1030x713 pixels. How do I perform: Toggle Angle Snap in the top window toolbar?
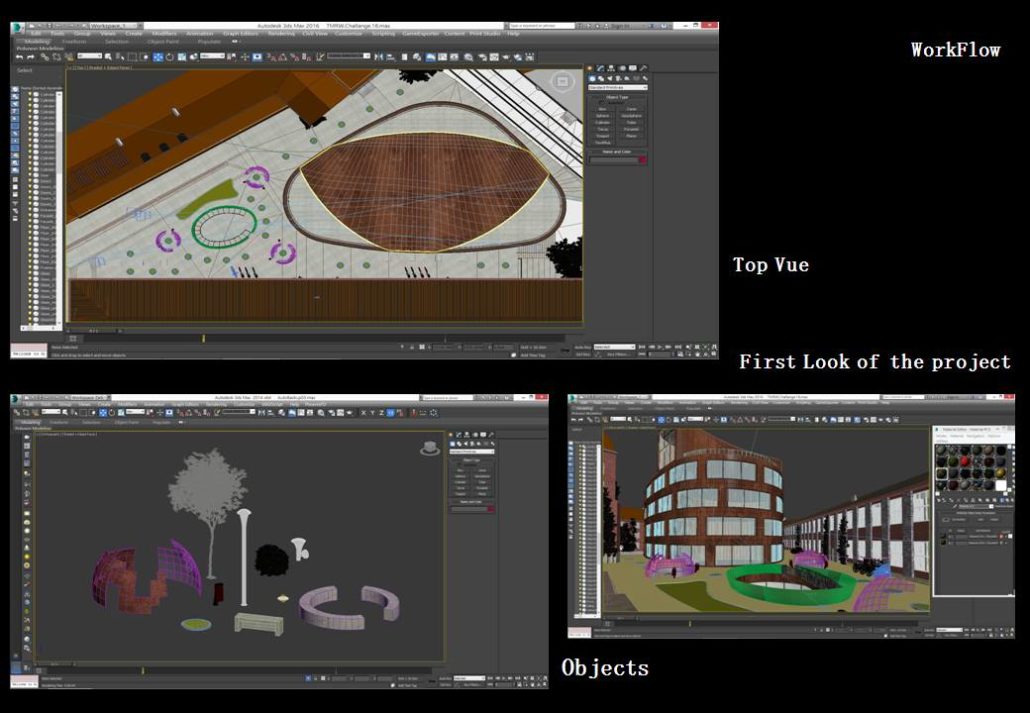pyautogui.click(x=284, y=57)
